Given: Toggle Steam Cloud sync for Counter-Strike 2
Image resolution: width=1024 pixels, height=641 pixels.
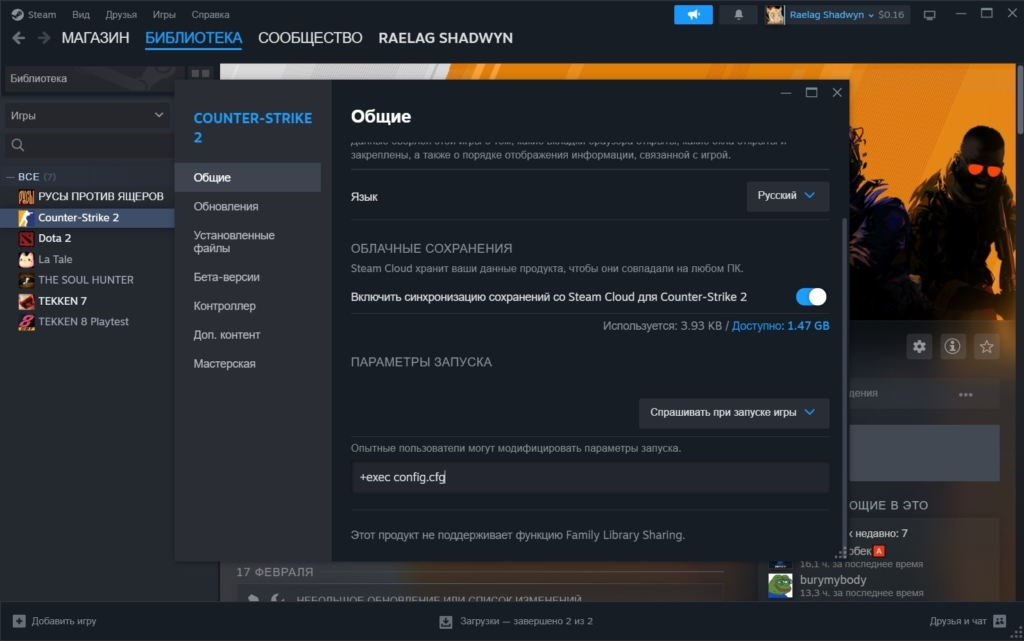Looking at the screenshot, I should coord(811,297).
